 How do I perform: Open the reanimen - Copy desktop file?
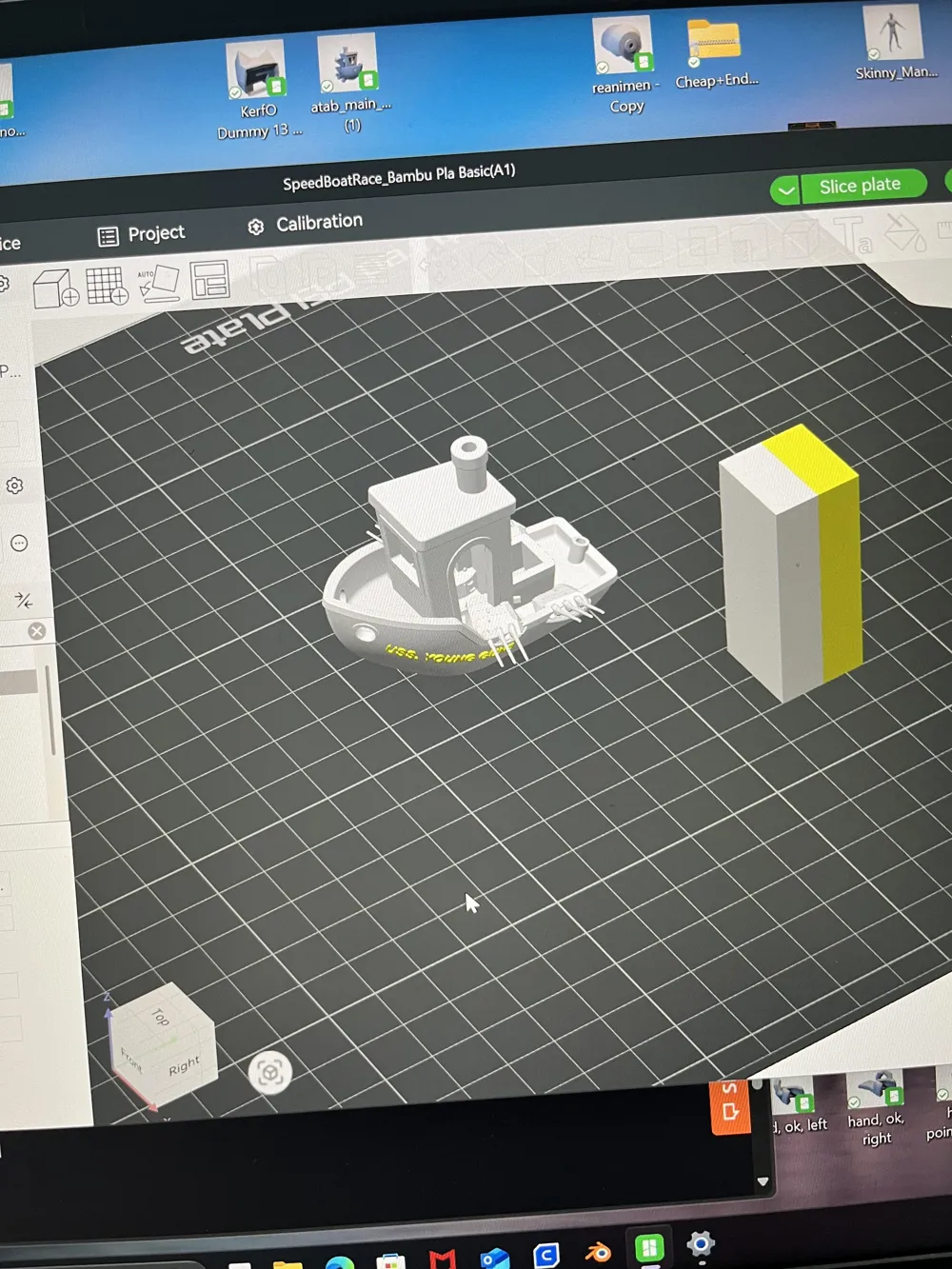pos(625,65)
